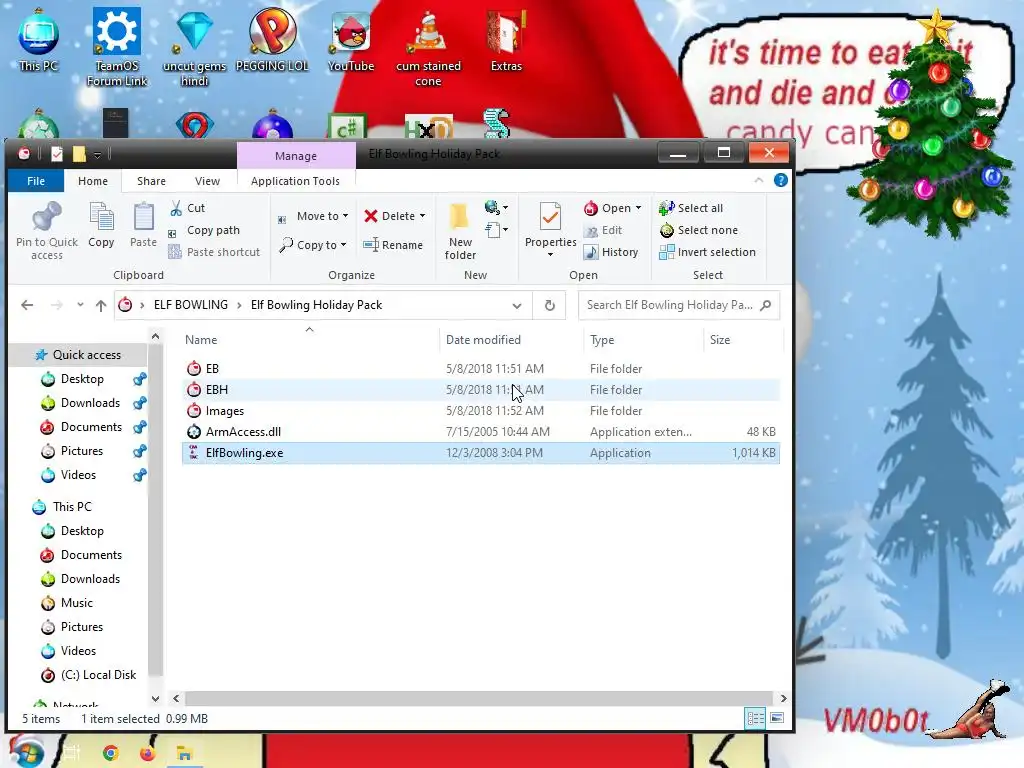The image size is (1024, 768).
Task: Open file History in ribbon
Action: [x=611, y=252]
